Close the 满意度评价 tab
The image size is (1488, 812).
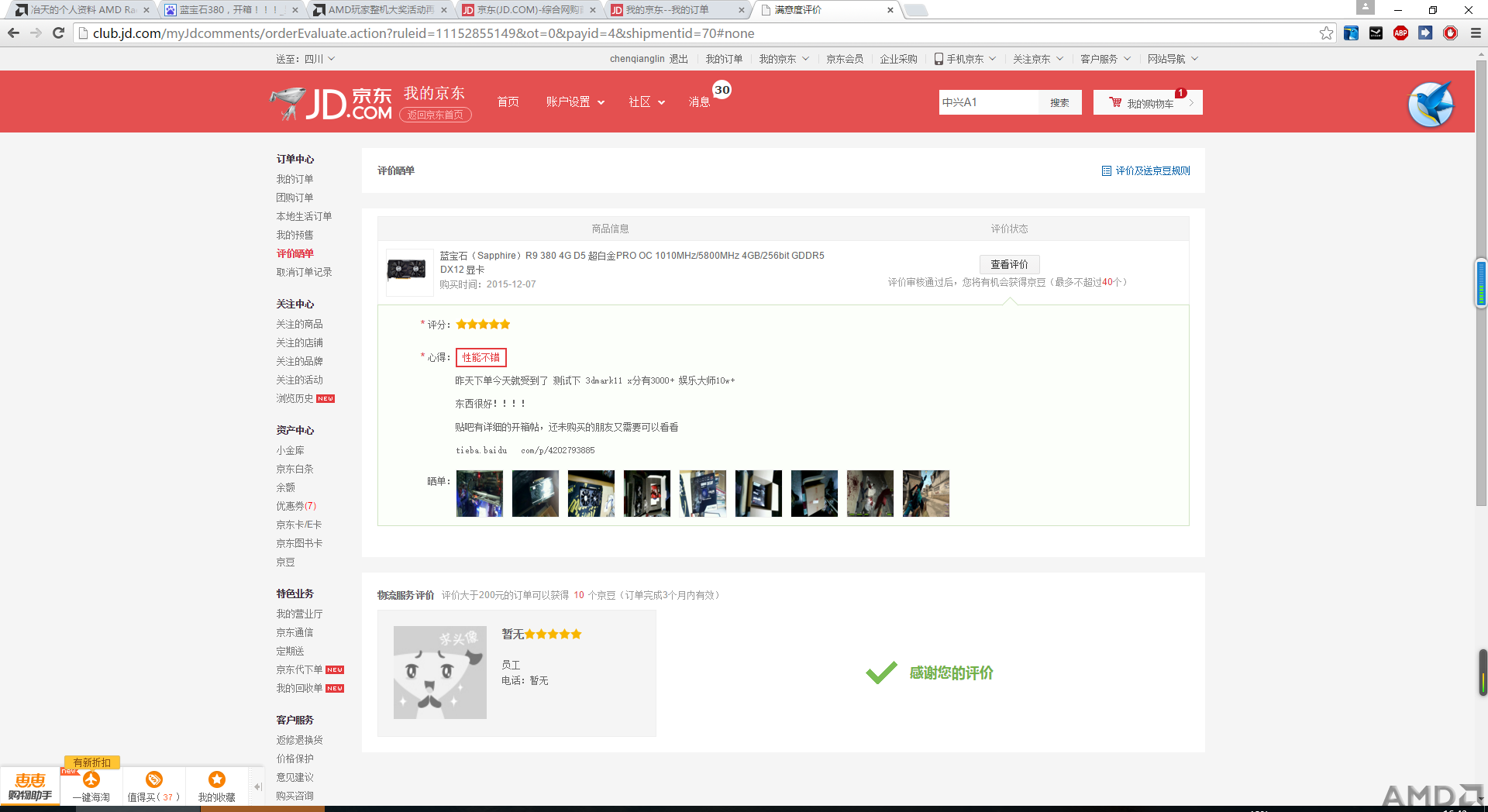890,10
